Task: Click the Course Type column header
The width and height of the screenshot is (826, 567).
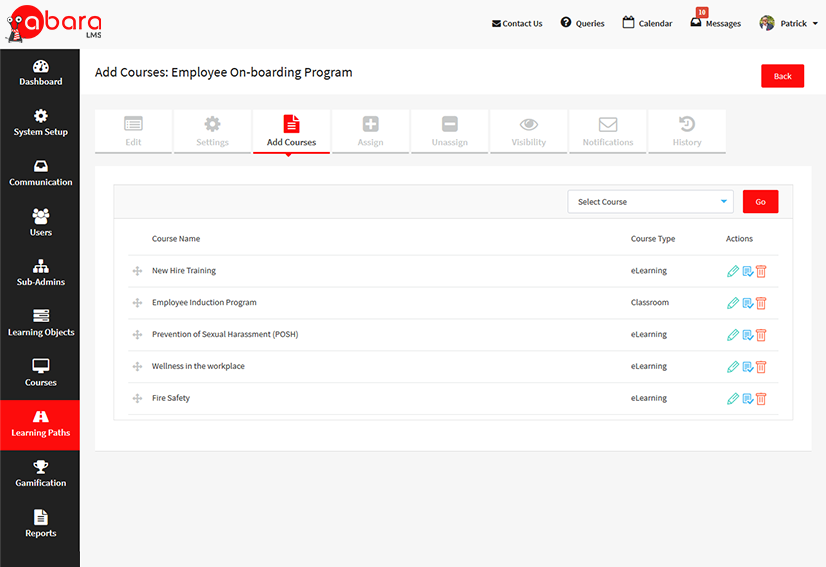Action: click(x=653, y=239)
